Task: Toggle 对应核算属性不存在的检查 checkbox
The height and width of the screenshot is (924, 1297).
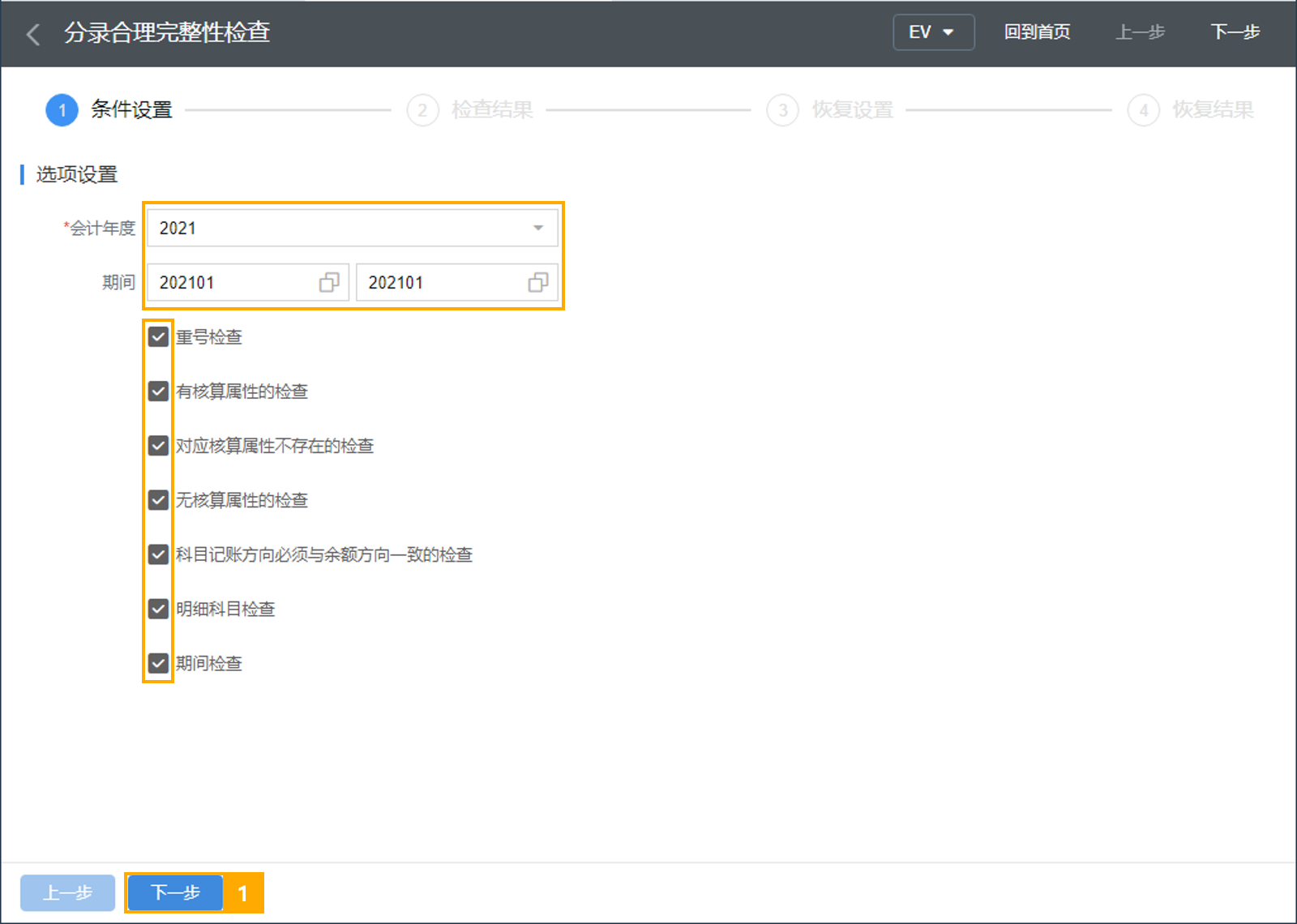Action: point(158,445)
